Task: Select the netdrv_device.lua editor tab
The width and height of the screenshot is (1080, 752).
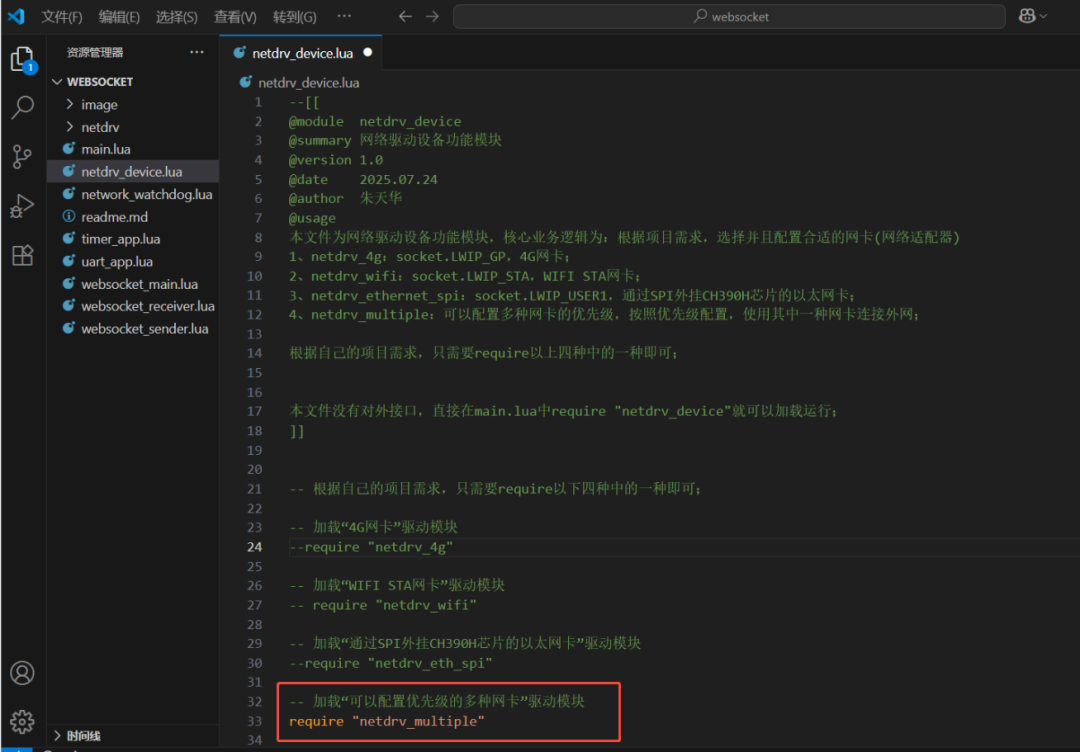Action: 301,53
